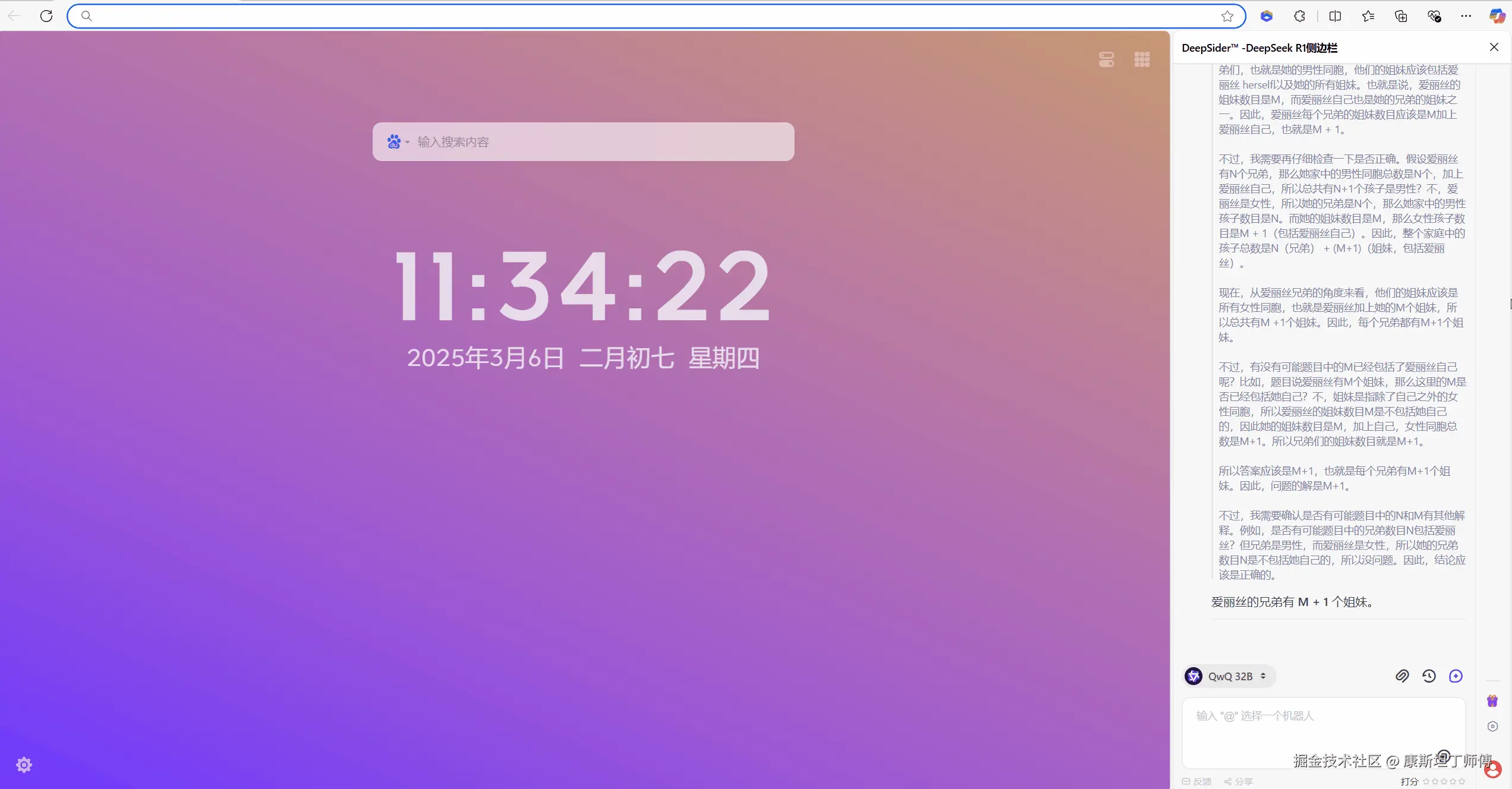Open the Baidu search engine dropdown
This screenshot has height=789, width=1512.
(x=399, y=141)
